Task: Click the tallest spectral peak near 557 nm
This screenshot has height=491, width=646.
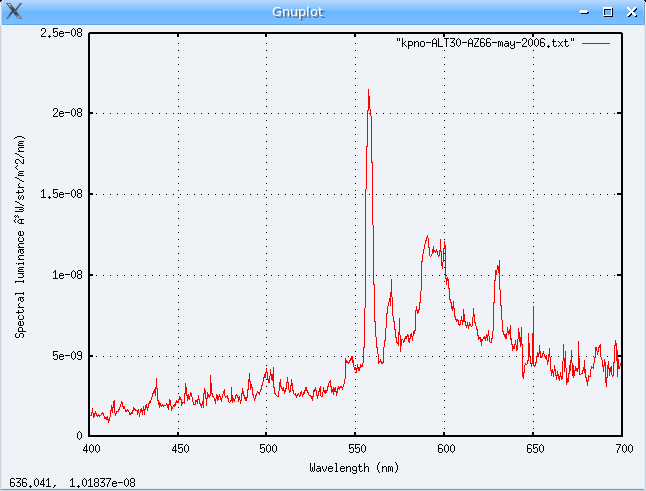Action: (x=368, y=92)
